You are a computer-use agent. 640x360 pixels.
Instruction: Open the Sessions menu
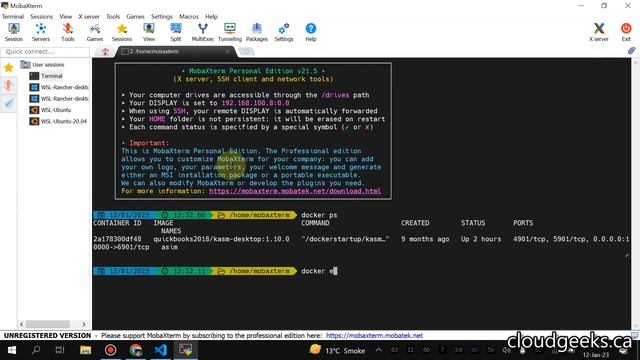pos(41,16)
